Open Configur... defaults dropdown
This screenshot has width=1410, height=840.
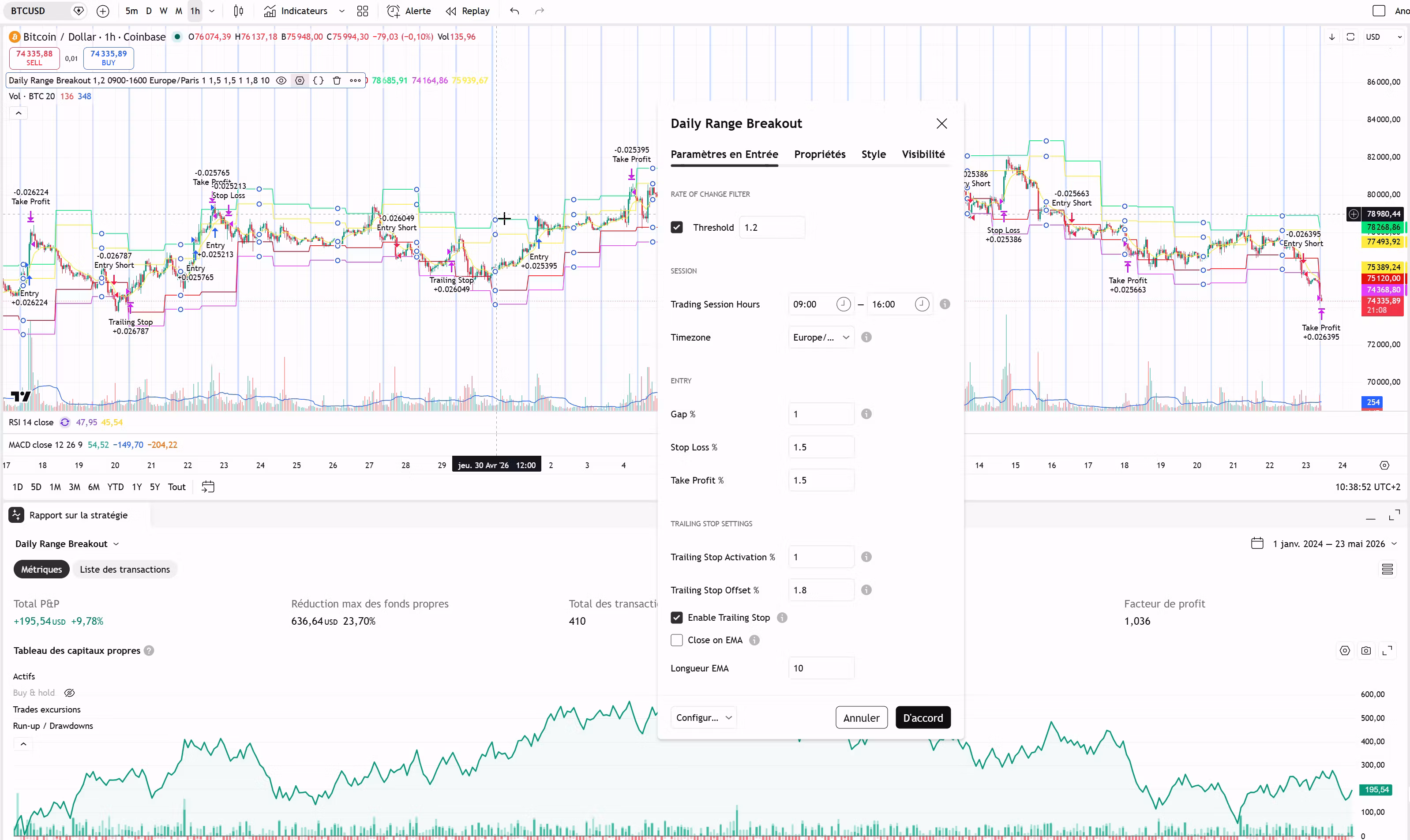(704, 718)
